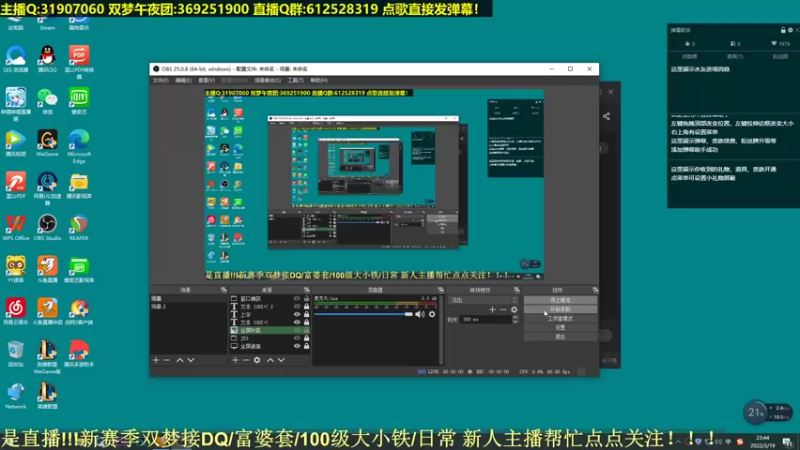Open the YY Voice desktop icon
800x450 pixels.
[16, 269]
